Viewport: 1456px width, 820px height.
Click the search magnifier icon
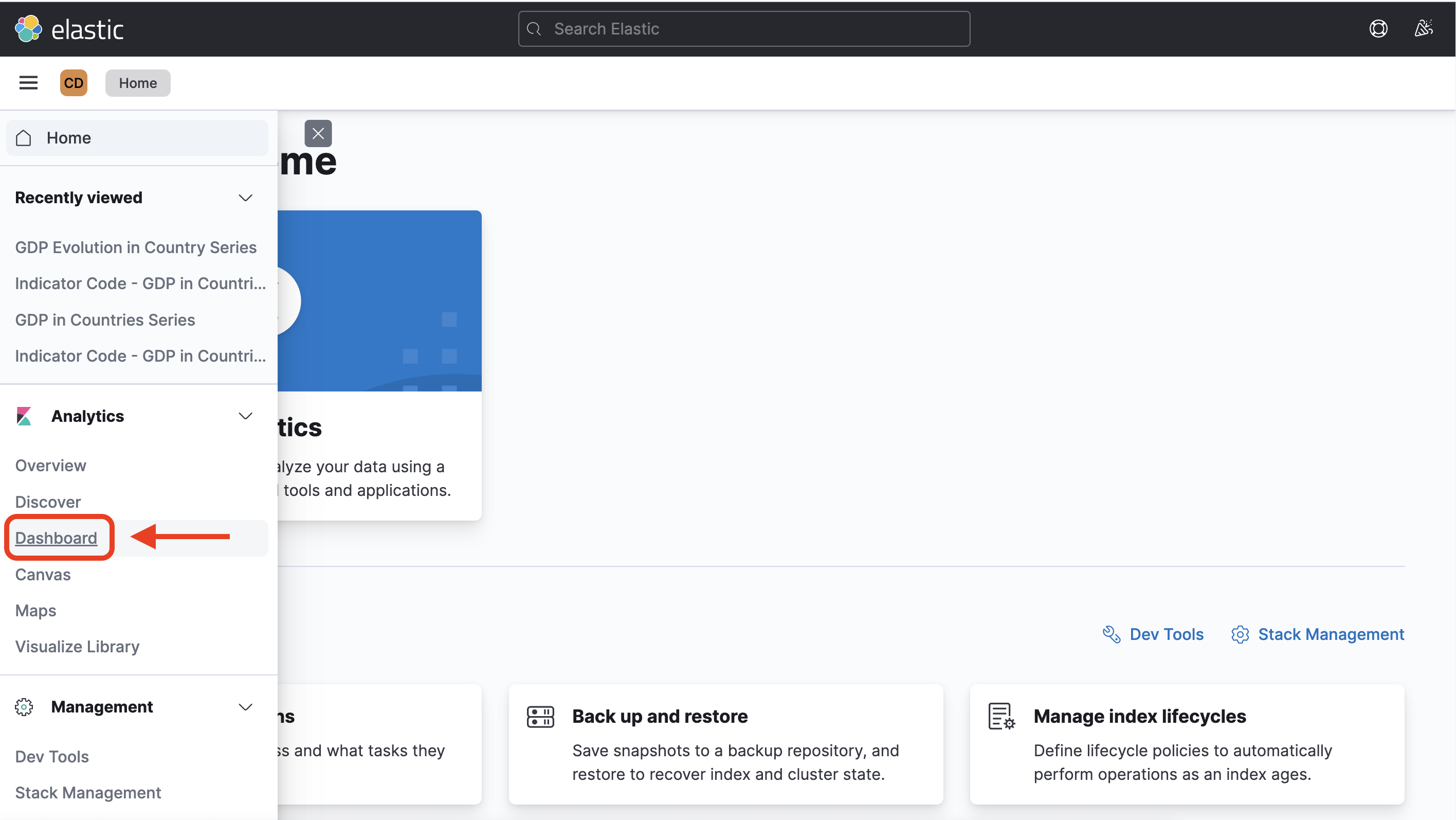[534, 29]
